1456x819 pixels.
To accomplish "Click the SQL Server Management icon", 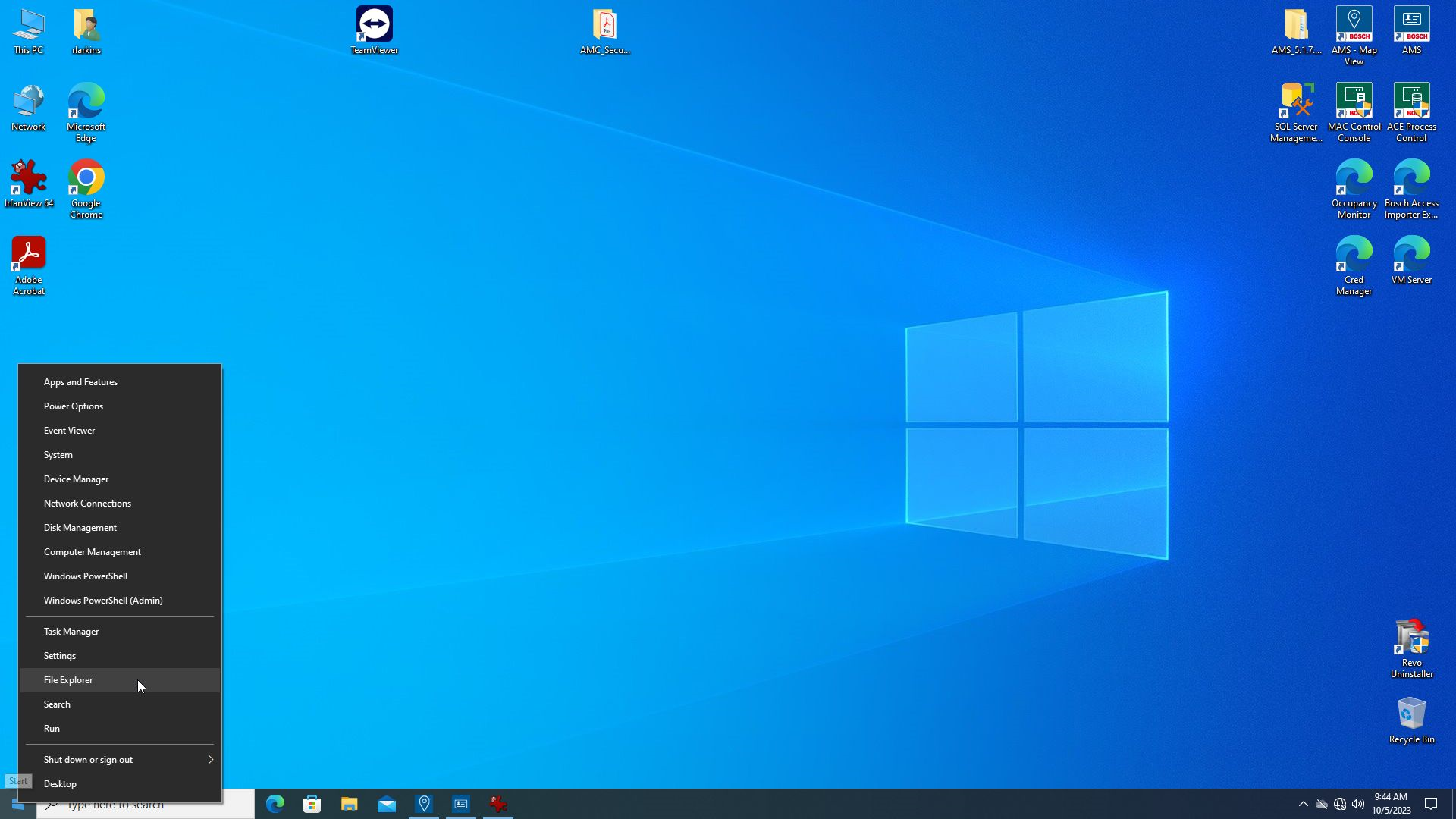I will [1296, 111].
